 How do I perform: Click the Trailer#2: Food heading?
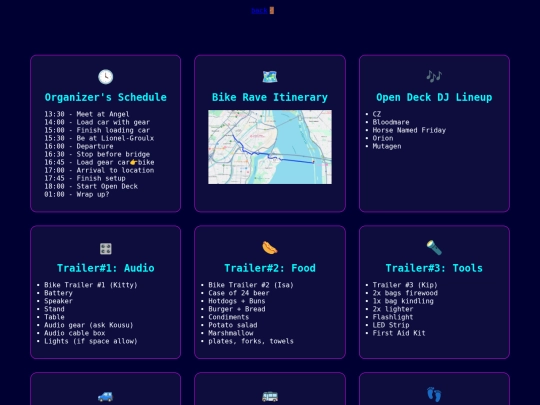270,268
